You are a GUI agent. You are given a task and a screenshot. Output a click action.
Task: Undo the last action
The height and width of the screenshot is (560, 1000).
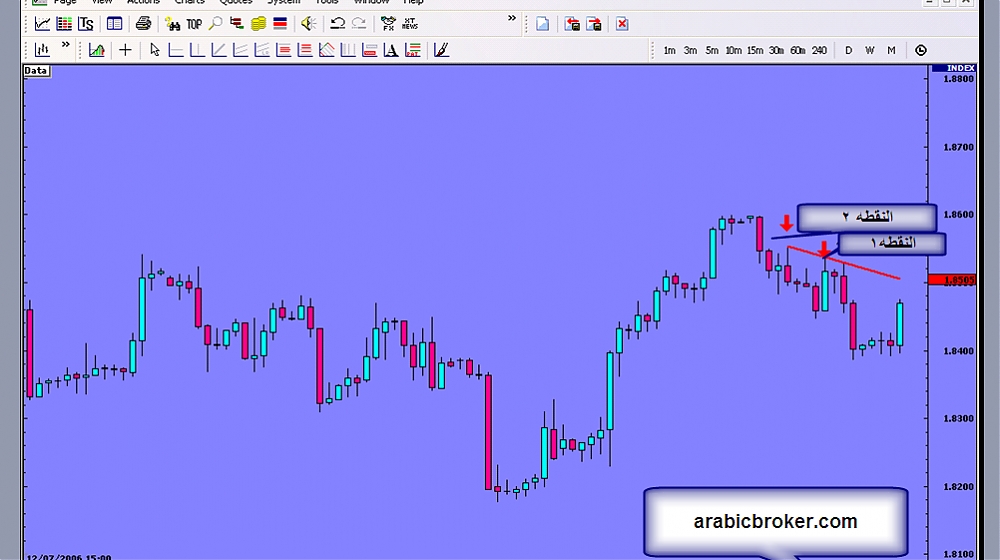337,24
